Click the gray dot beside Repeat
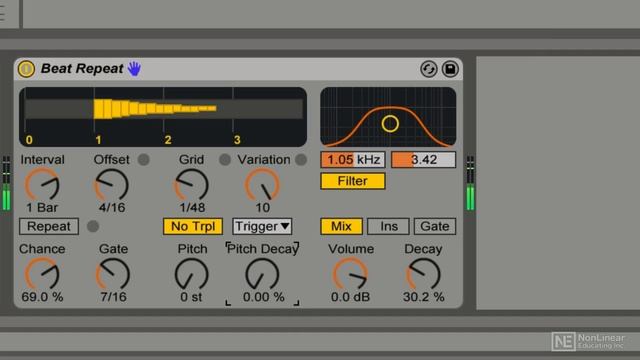 point(93,226)
